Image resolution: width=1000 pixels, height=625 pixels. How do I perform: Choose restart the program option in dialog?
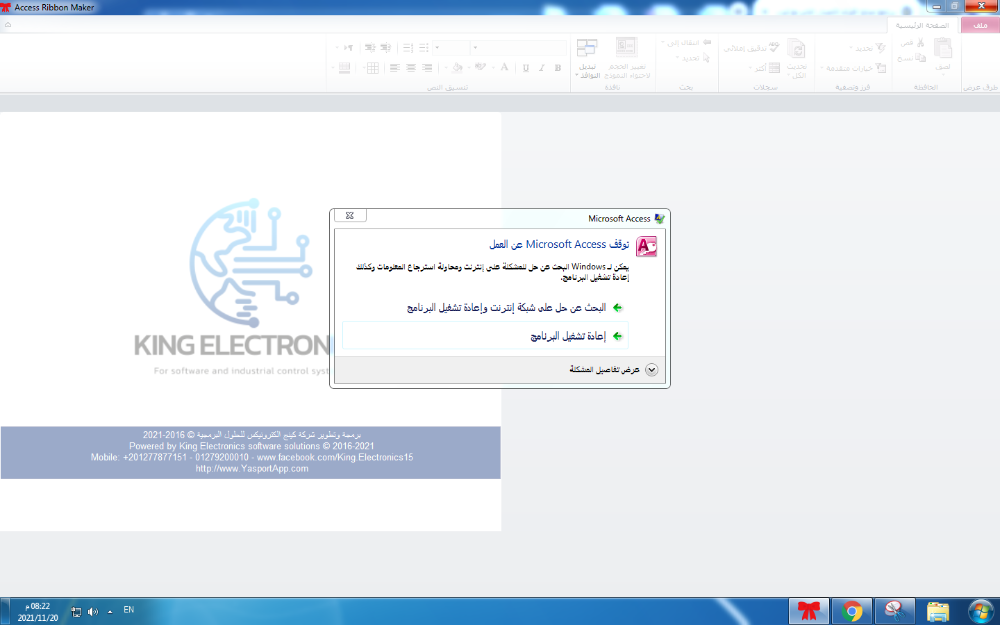coord(485,336)
